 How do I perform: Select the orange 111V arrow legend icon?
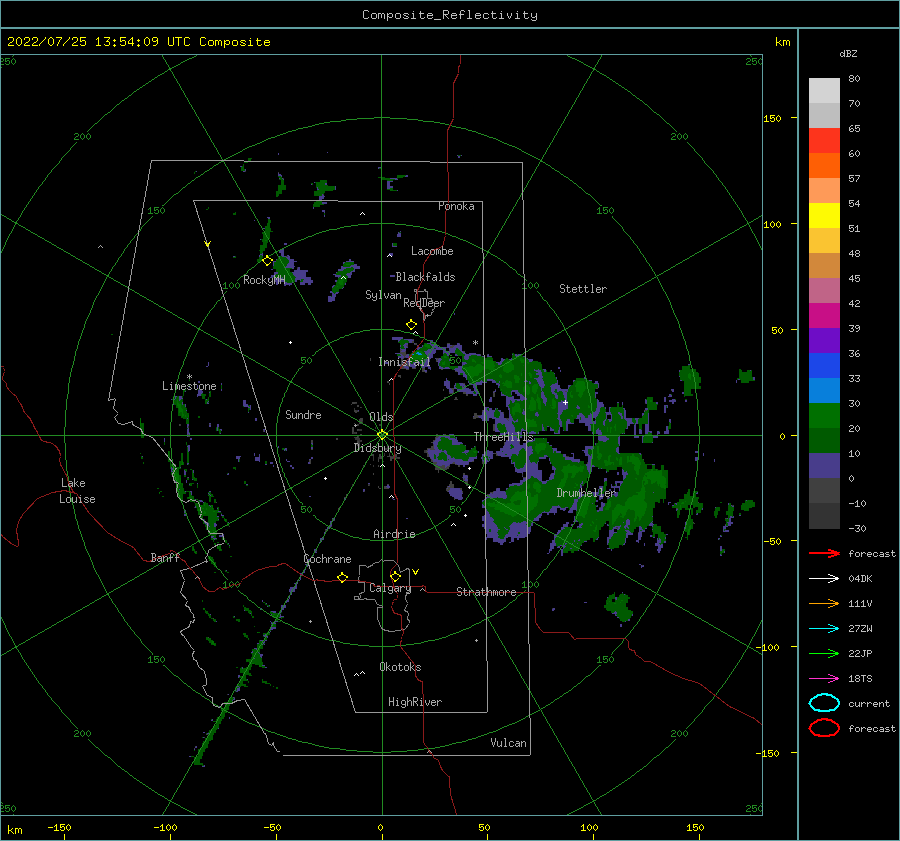pos(824,603)
